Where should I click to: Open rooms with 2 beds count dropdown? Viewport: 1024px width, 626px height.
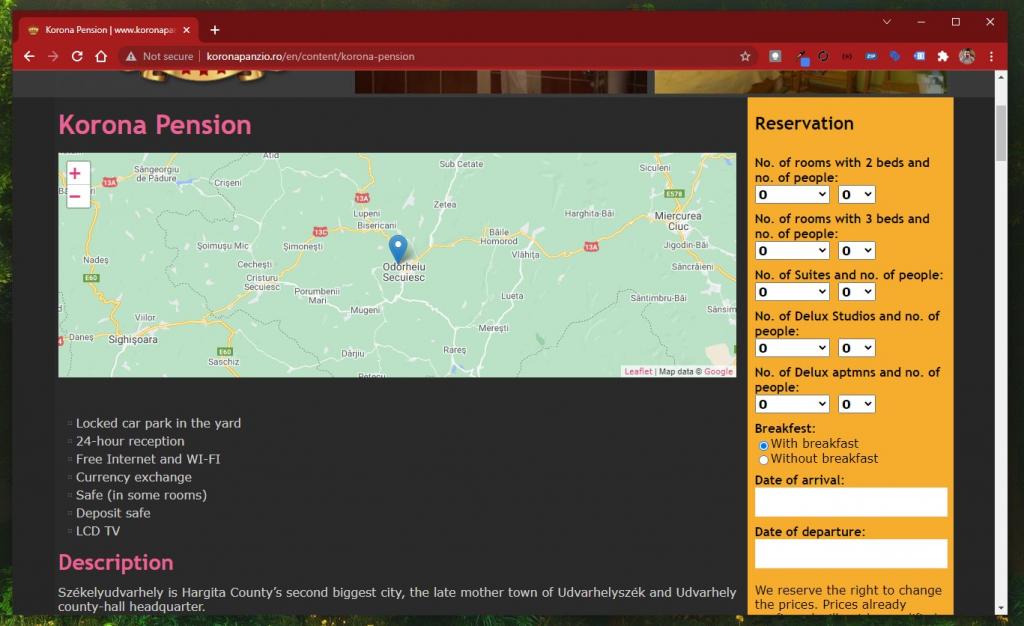click(x=792, y=195)
